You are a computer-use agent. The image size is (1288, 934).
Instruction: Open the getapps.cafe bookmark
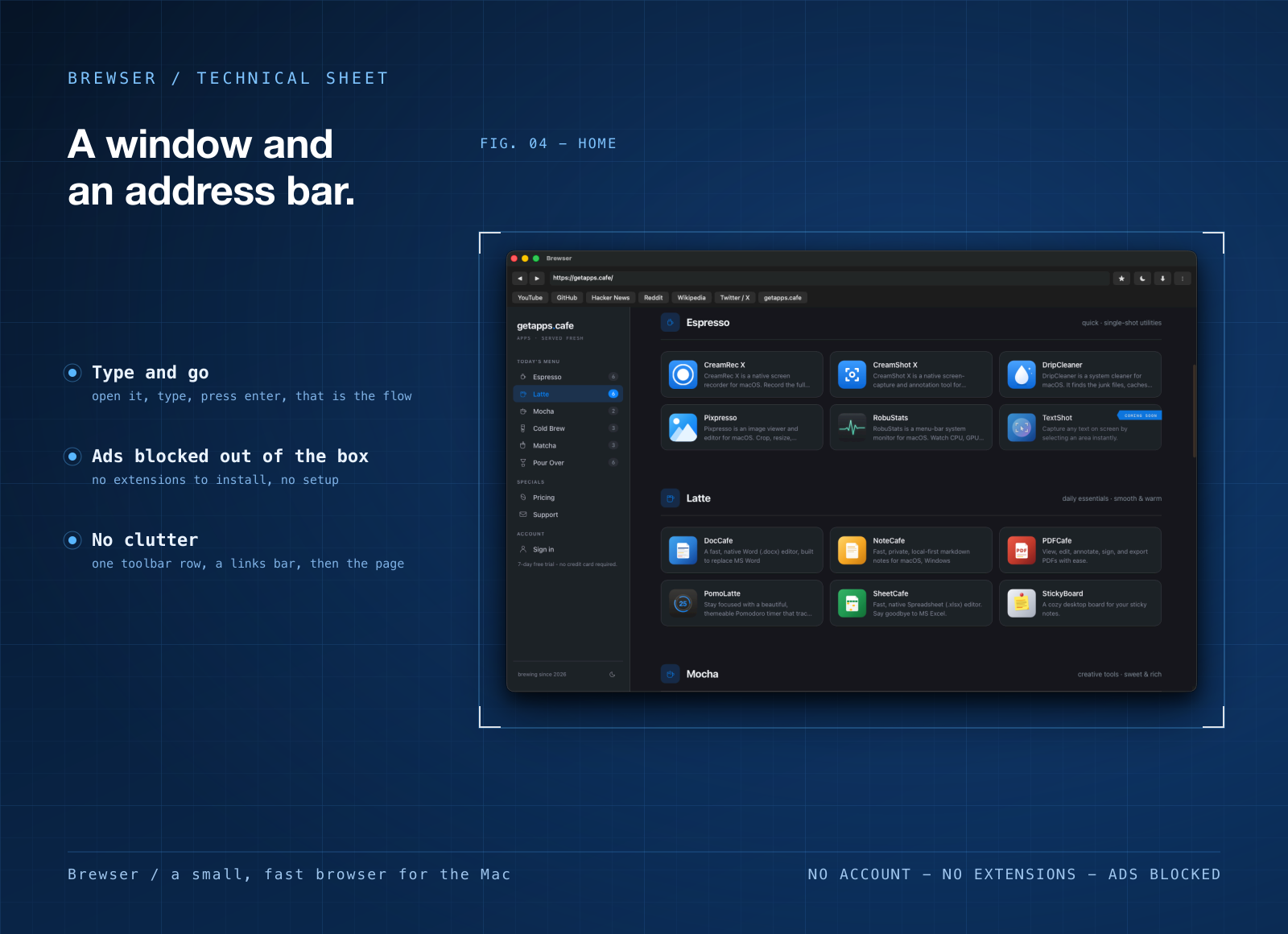(x=782, y=298)
